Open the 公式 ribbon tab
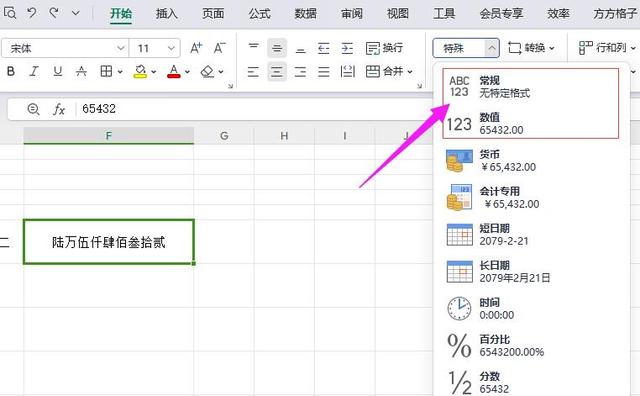The image size is (640, 396). 260,14
